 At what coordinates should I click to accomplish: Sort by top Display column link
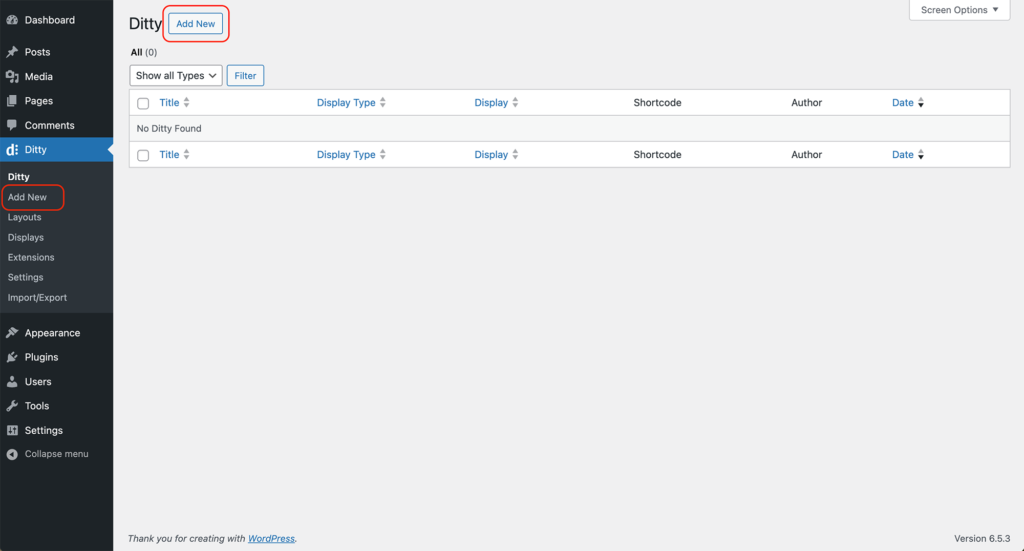coord(491,102)
